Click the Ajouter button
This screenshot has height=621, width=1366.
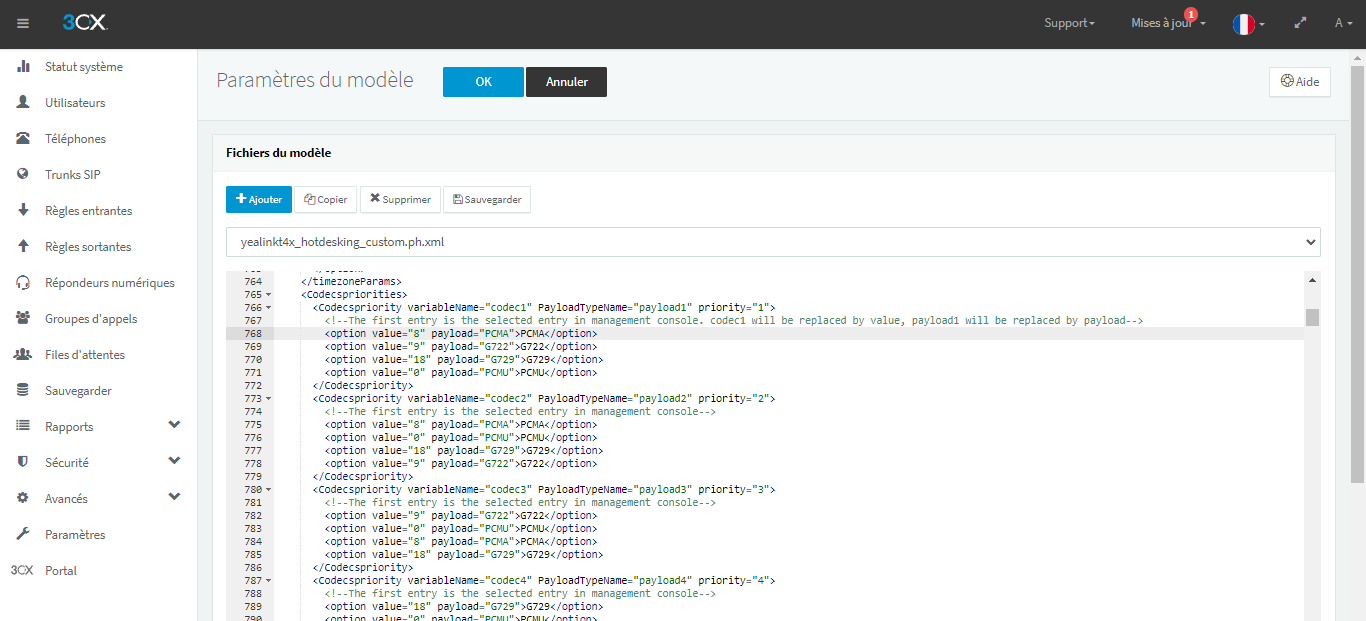pos(259,199)
